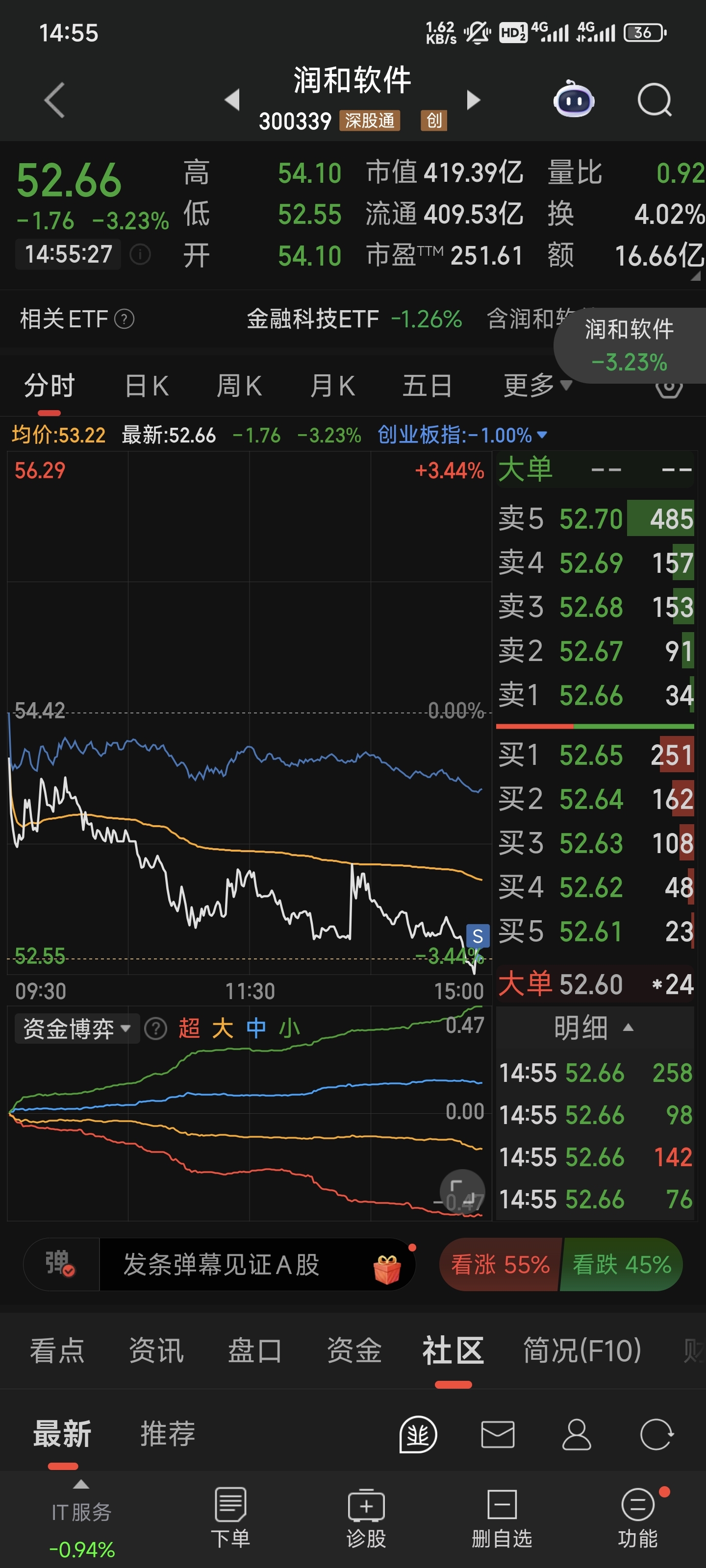Open the 社区 tab
Image resolution: width=706 pixels, height=1568 pixels.
pos(453,1350)
